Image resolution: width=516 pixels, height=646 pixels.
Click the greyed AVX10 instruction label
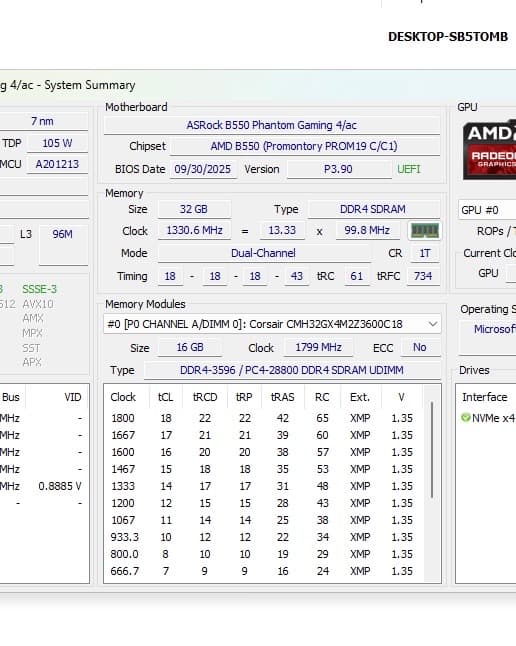pos(38,304)
